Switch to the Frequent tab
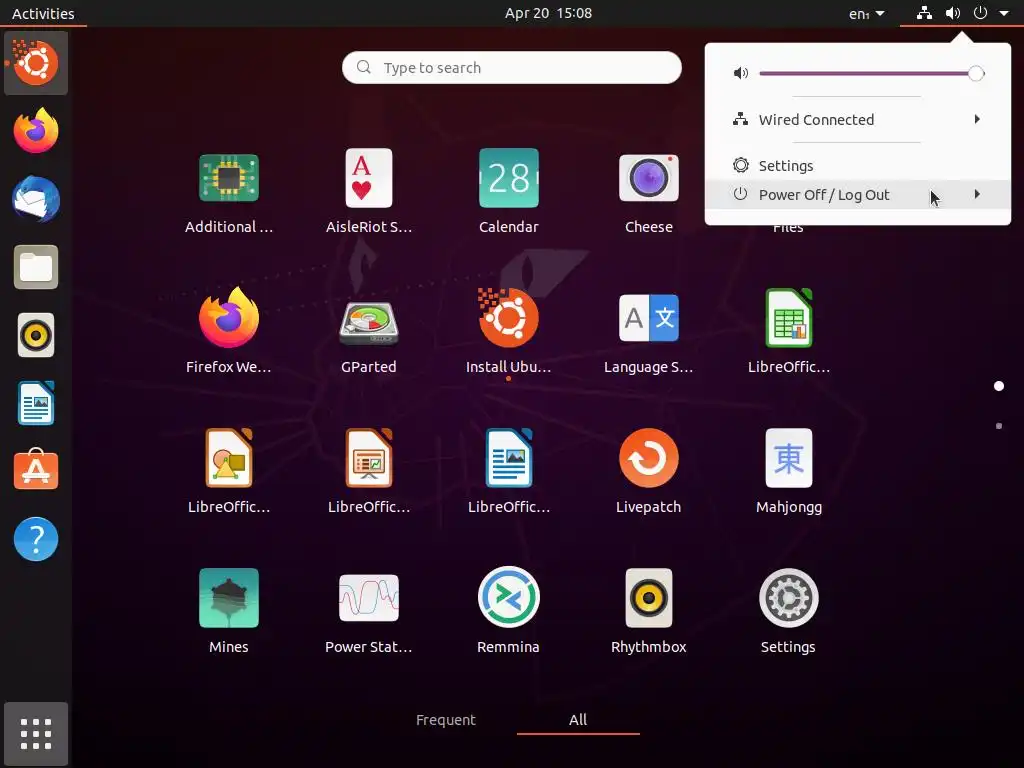Viewport: 1024px width, 768px height. pos(446,720)
